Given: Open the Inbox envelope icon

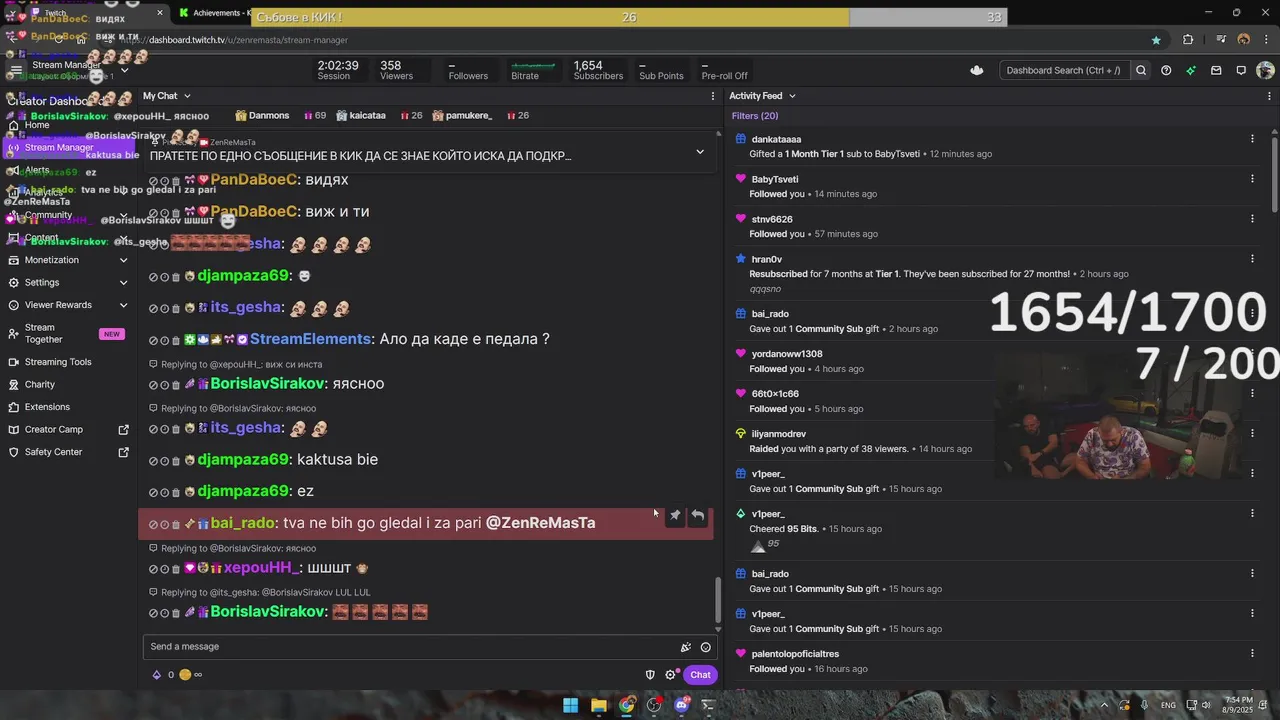Looking at the screenshot, I should [x=1216, y=70].
